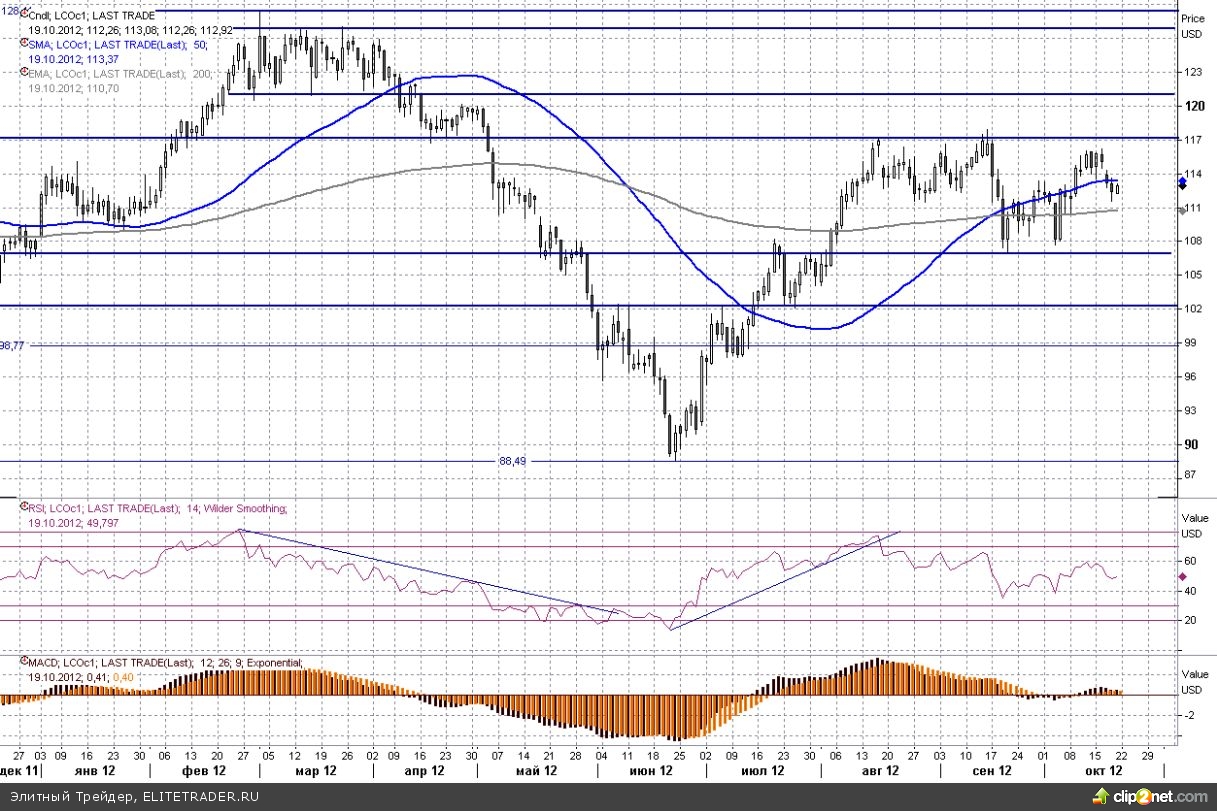The width and height of the screenshot is (1217, 811).
Task: Click the red icon beside RSI label
Action: (x=23, y=508)
